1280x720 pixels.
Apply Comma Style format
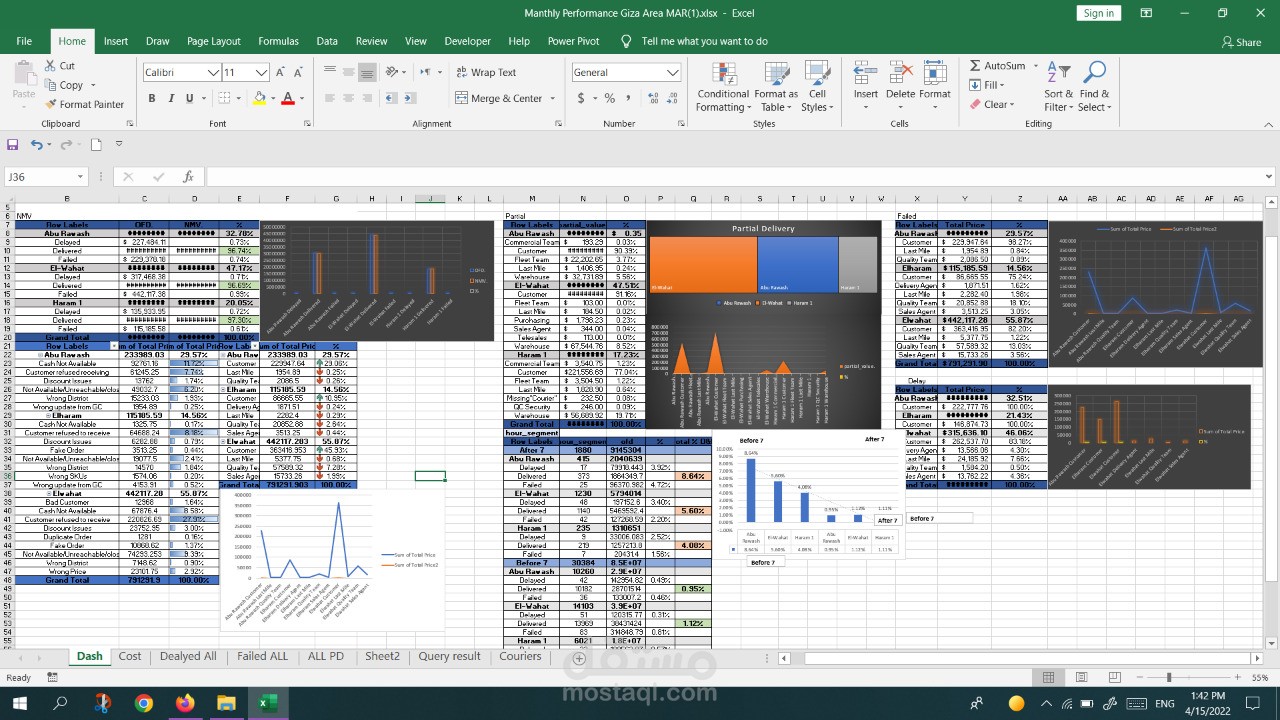630,98
